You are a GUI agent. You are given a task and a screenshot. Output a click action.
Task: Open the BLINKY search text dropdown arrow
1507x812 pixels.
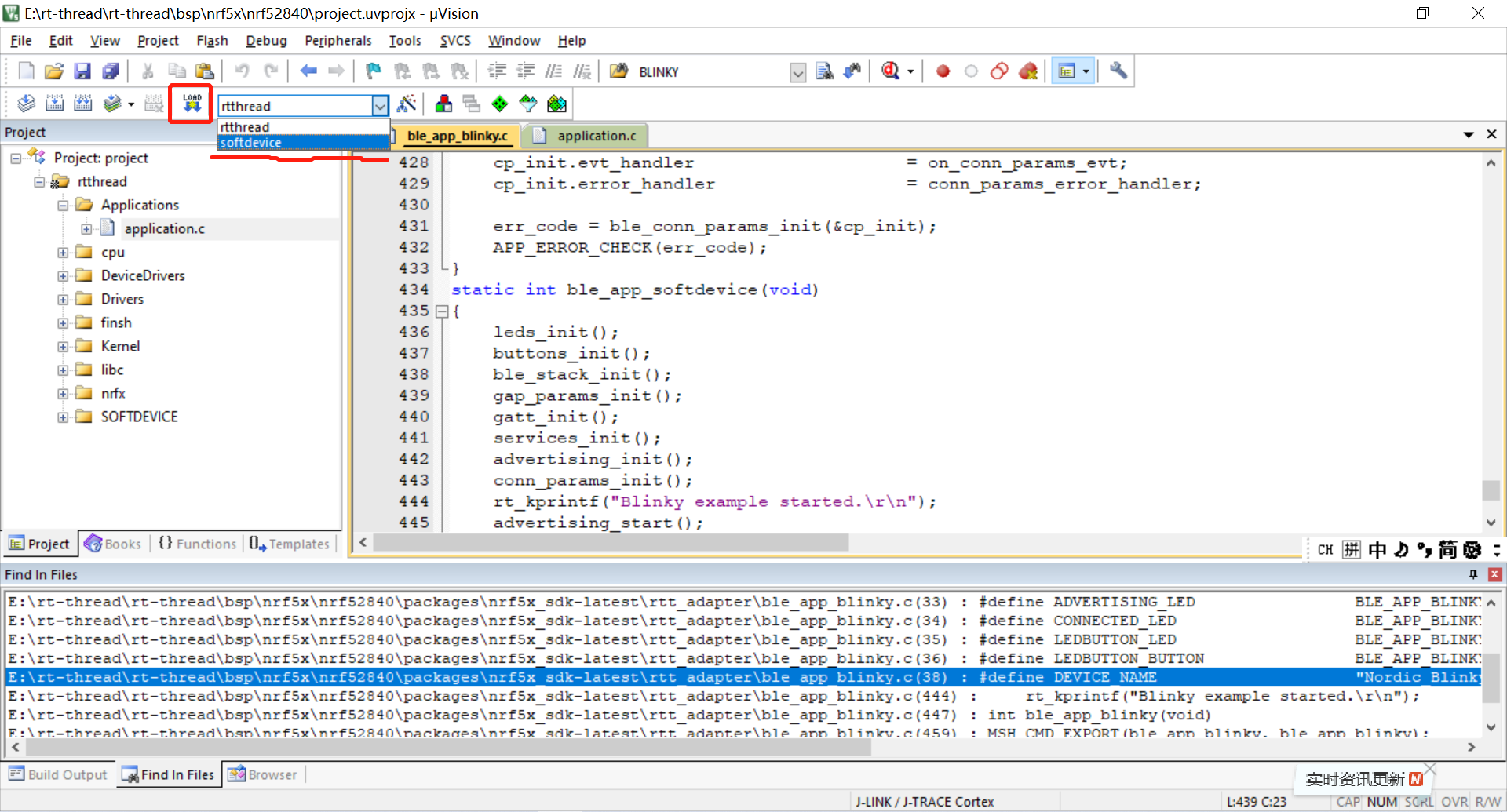tap(797, 73)
